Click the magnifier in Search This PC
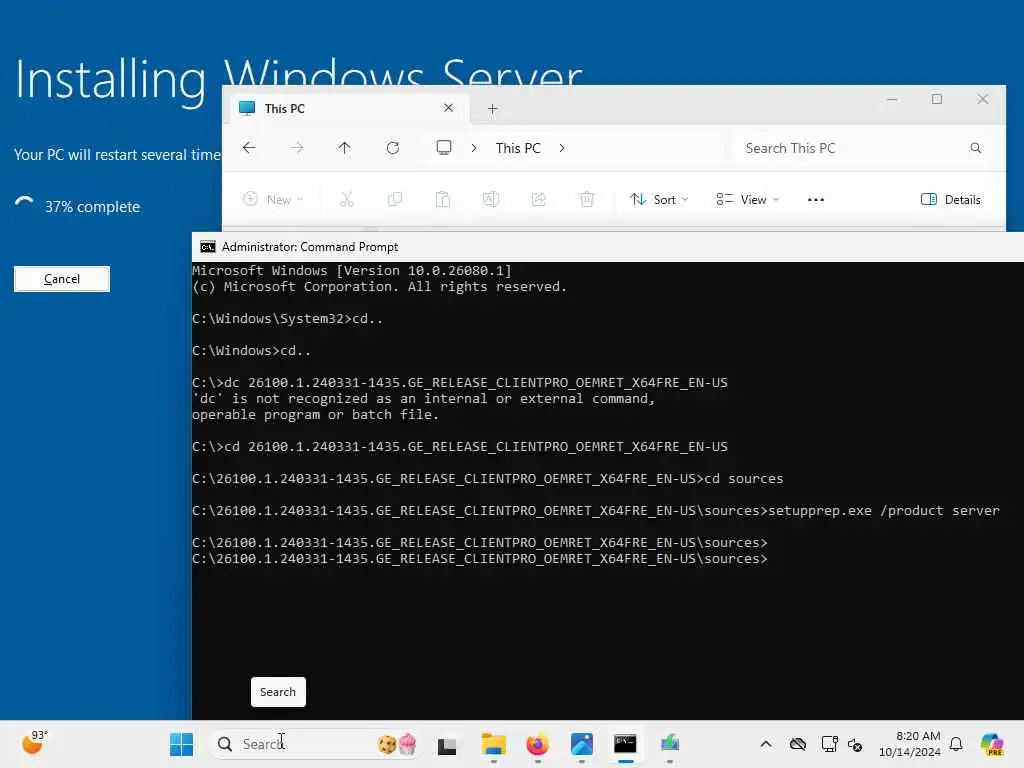 pyautogui.click(x=975, y=148)
